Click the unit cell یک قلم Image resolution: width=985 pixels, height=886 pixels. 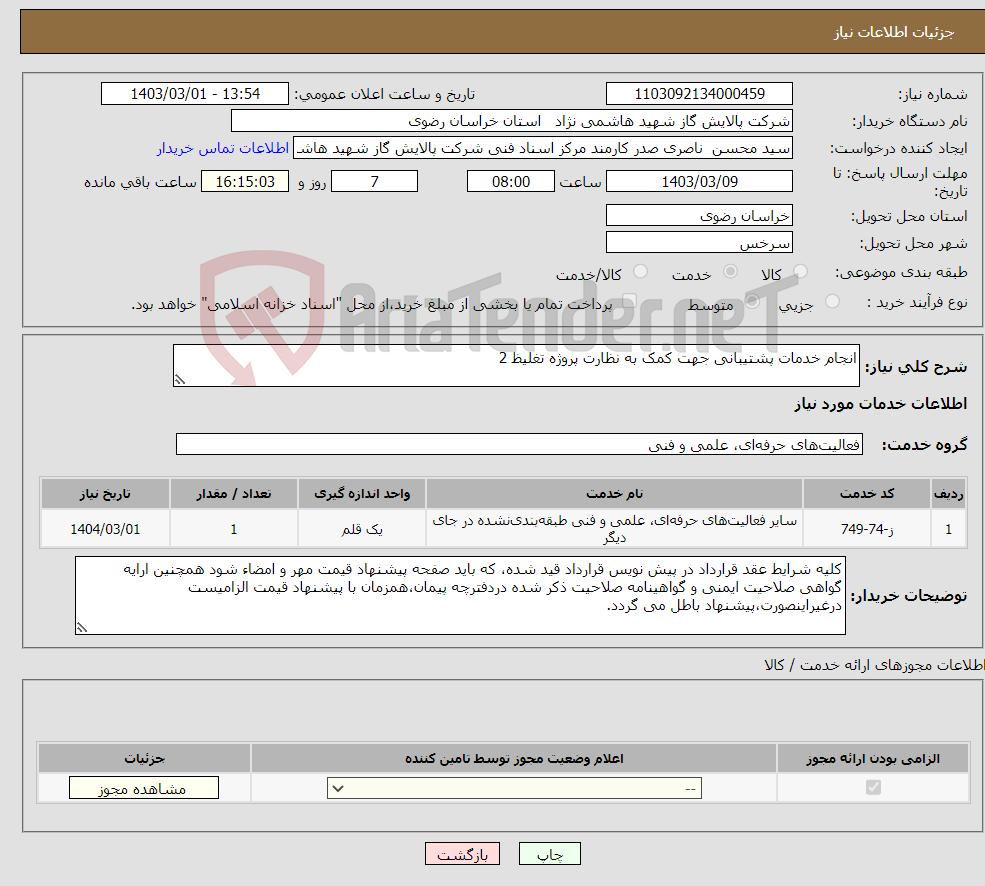362,529
